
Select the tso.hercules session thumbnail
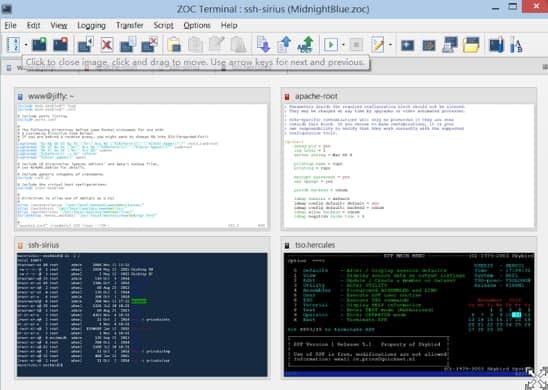pos(409,308)
